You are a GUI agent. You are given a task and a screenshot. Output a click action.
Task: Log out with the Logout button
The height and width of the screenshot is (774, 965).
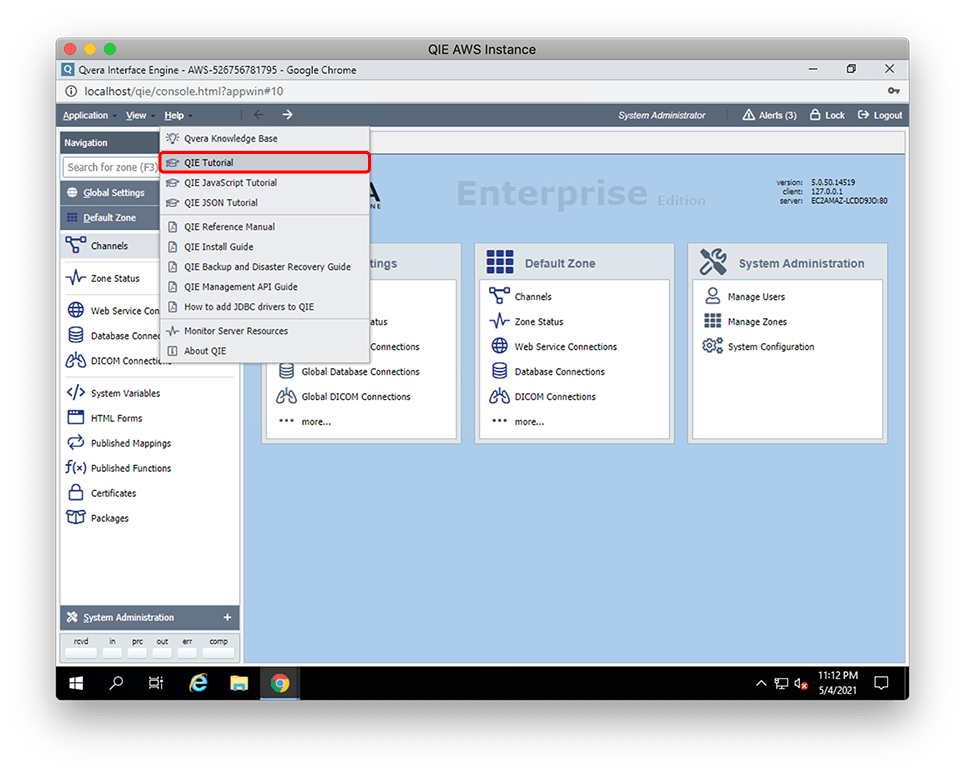point(880,115)
